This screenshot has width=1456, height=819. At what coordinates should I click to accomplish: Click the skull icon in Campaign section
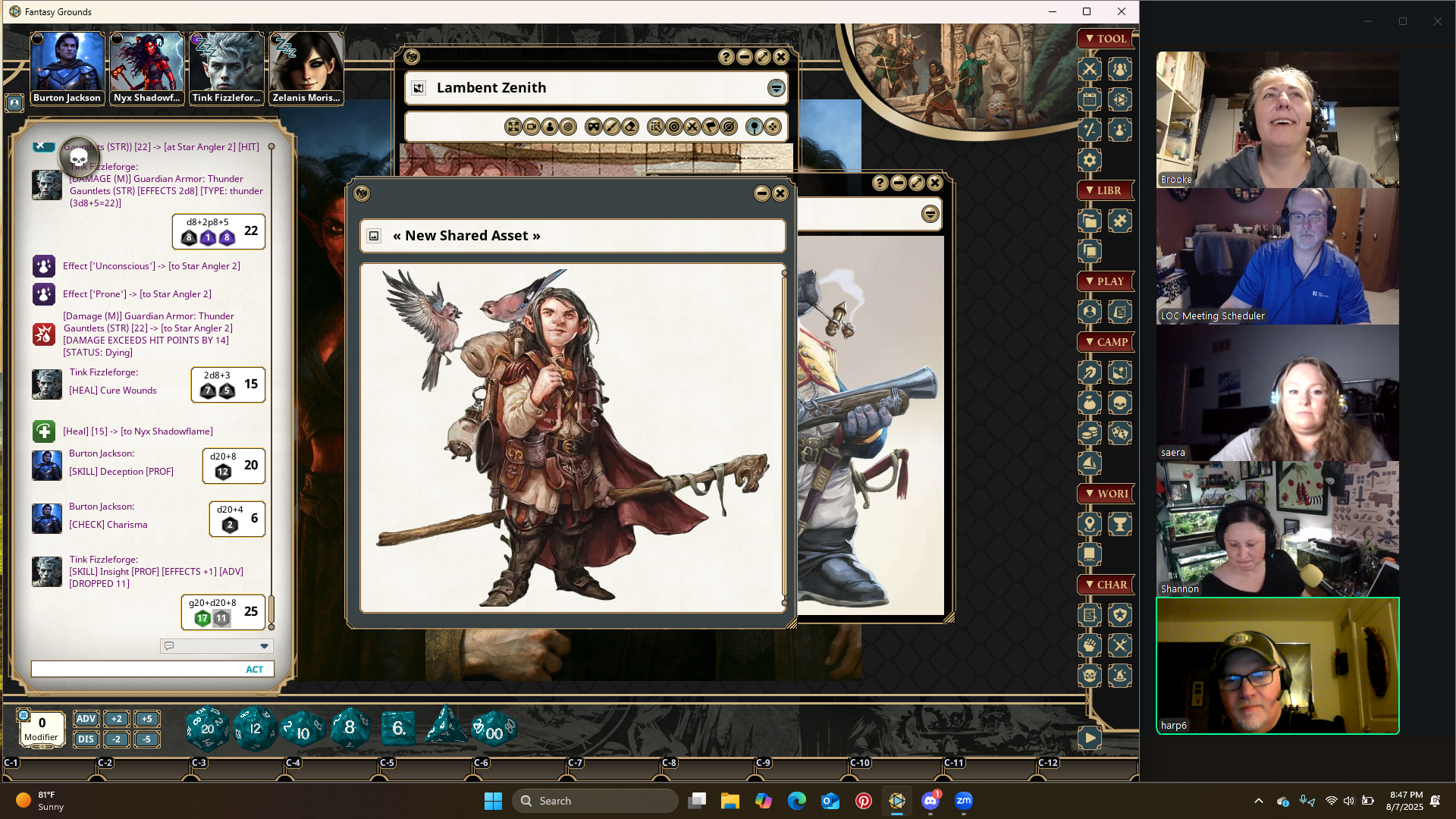(x=1120, y=403)
